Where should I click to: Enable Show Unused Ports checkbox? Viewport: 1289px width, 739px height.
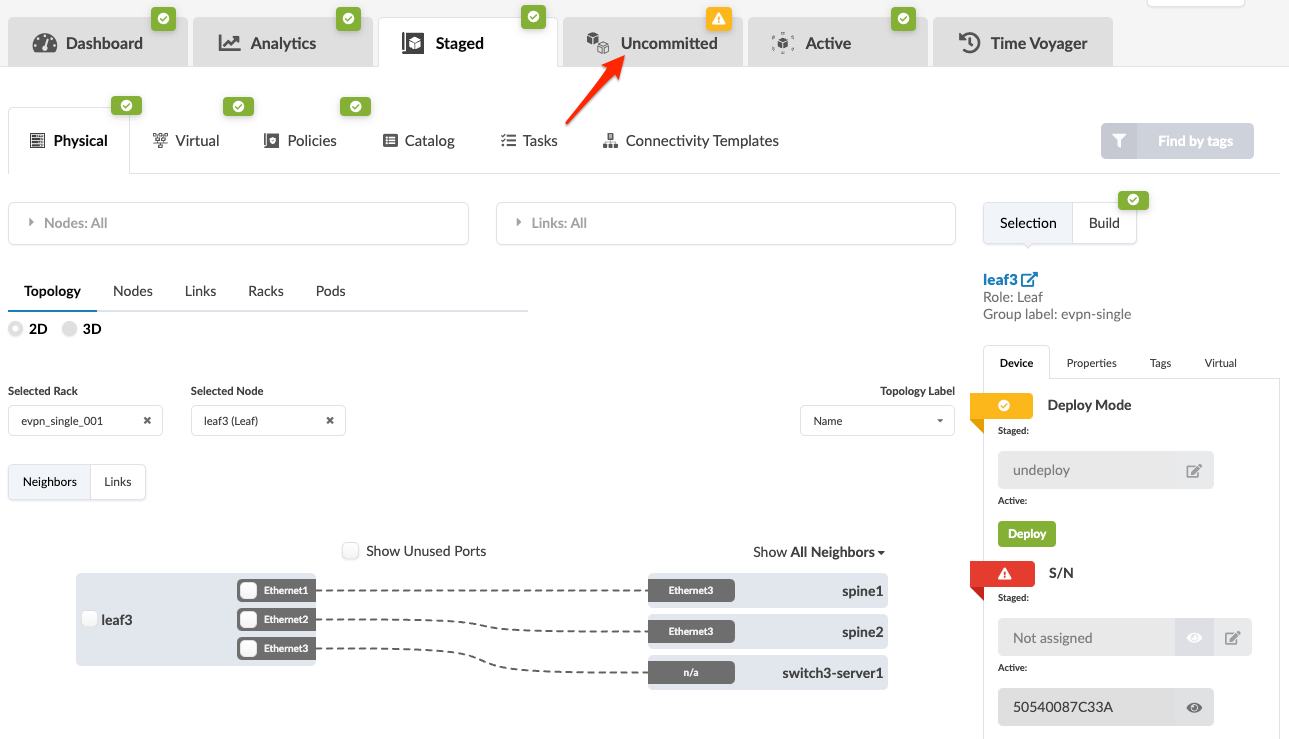[x=351, y=551]
